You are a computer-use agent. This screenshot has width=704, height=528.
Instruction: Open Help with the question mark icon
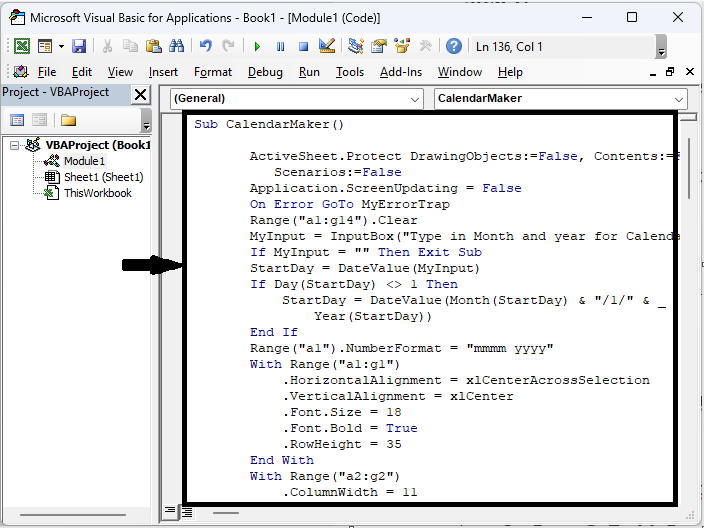[454, 46]
